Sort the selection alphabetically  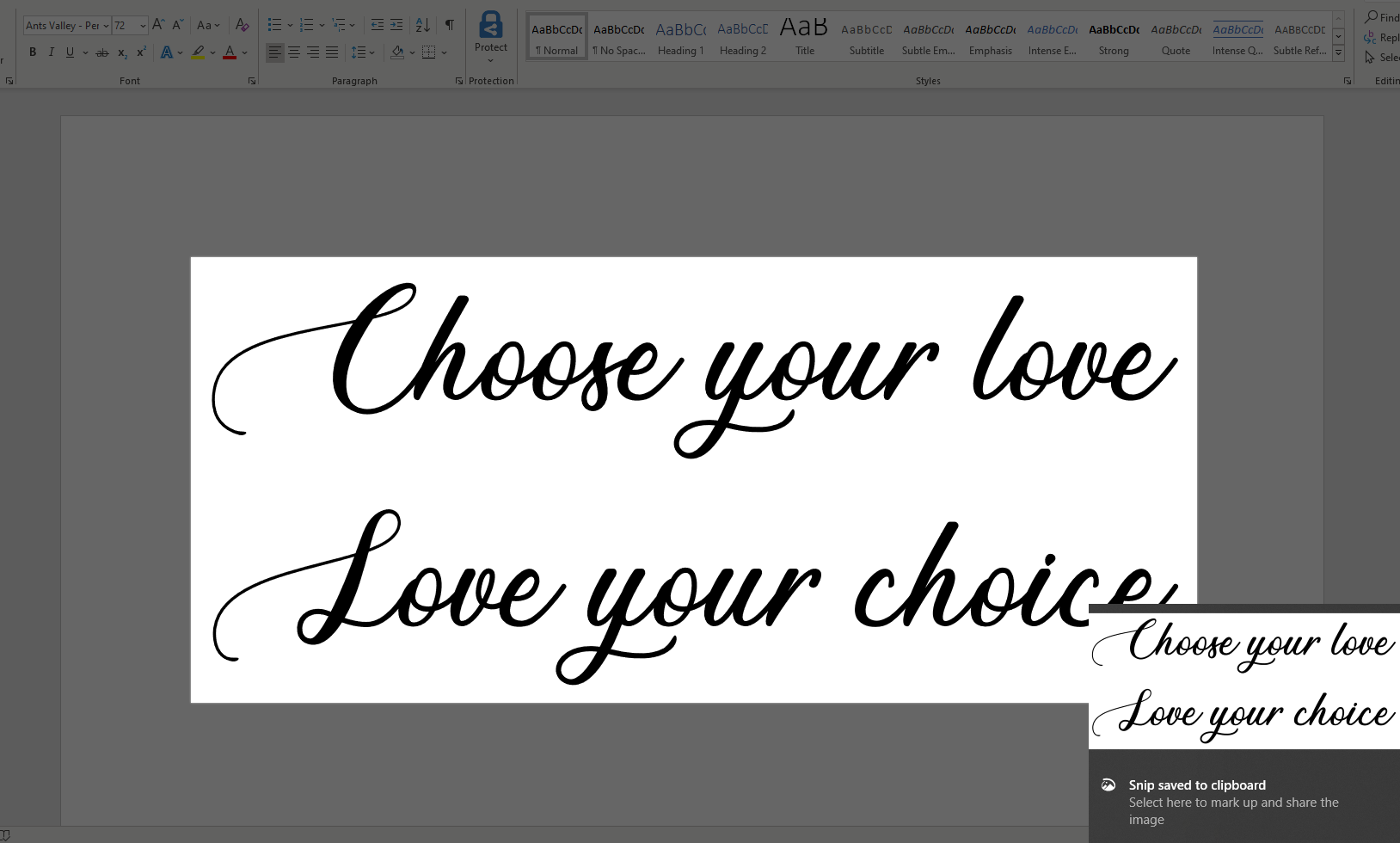(423, 25)
